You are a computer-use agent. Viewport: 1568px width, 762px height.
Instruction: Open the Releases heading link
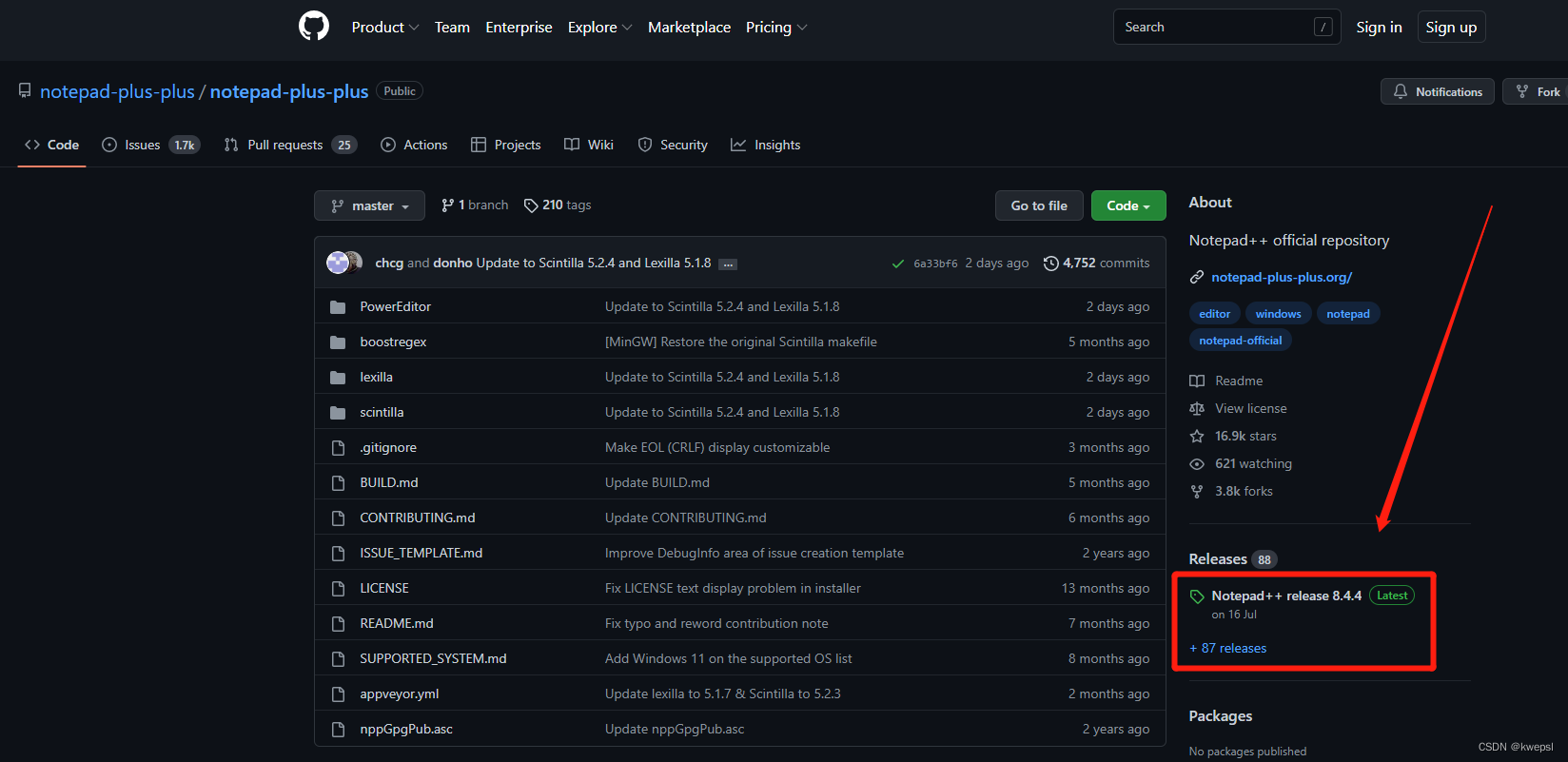[1218, 559]
